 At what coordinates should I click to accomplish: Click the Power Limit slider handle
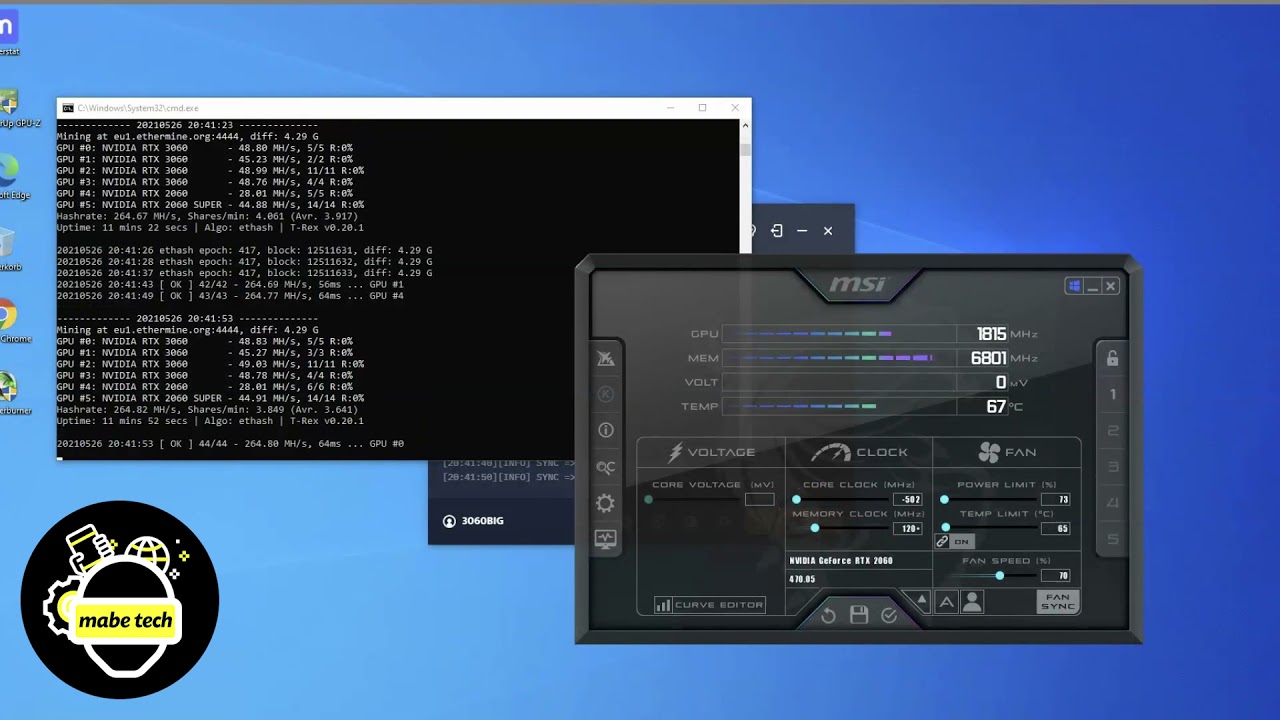pyautogui.click(x=944, y=499)
